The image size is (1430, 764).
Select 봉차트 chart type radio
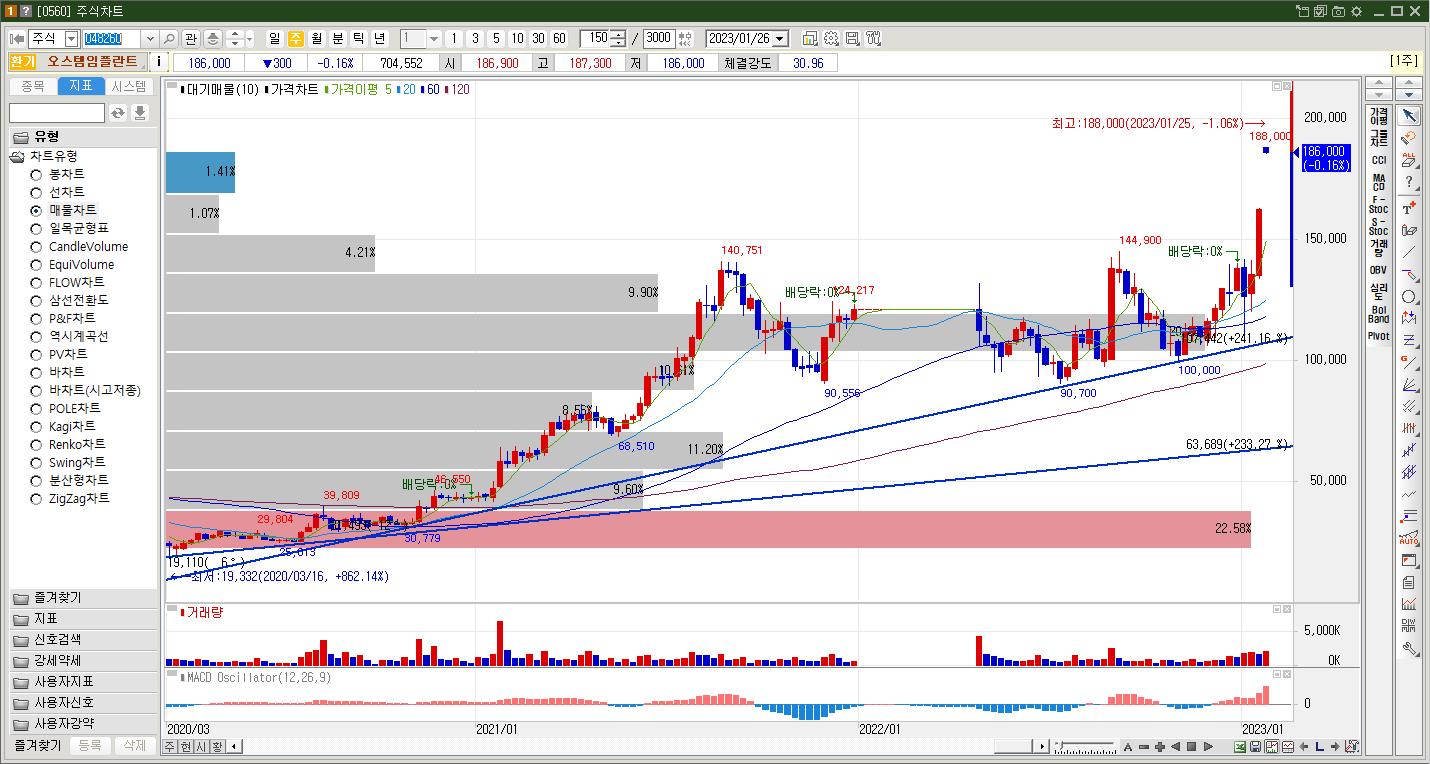(x=36, y=174)
